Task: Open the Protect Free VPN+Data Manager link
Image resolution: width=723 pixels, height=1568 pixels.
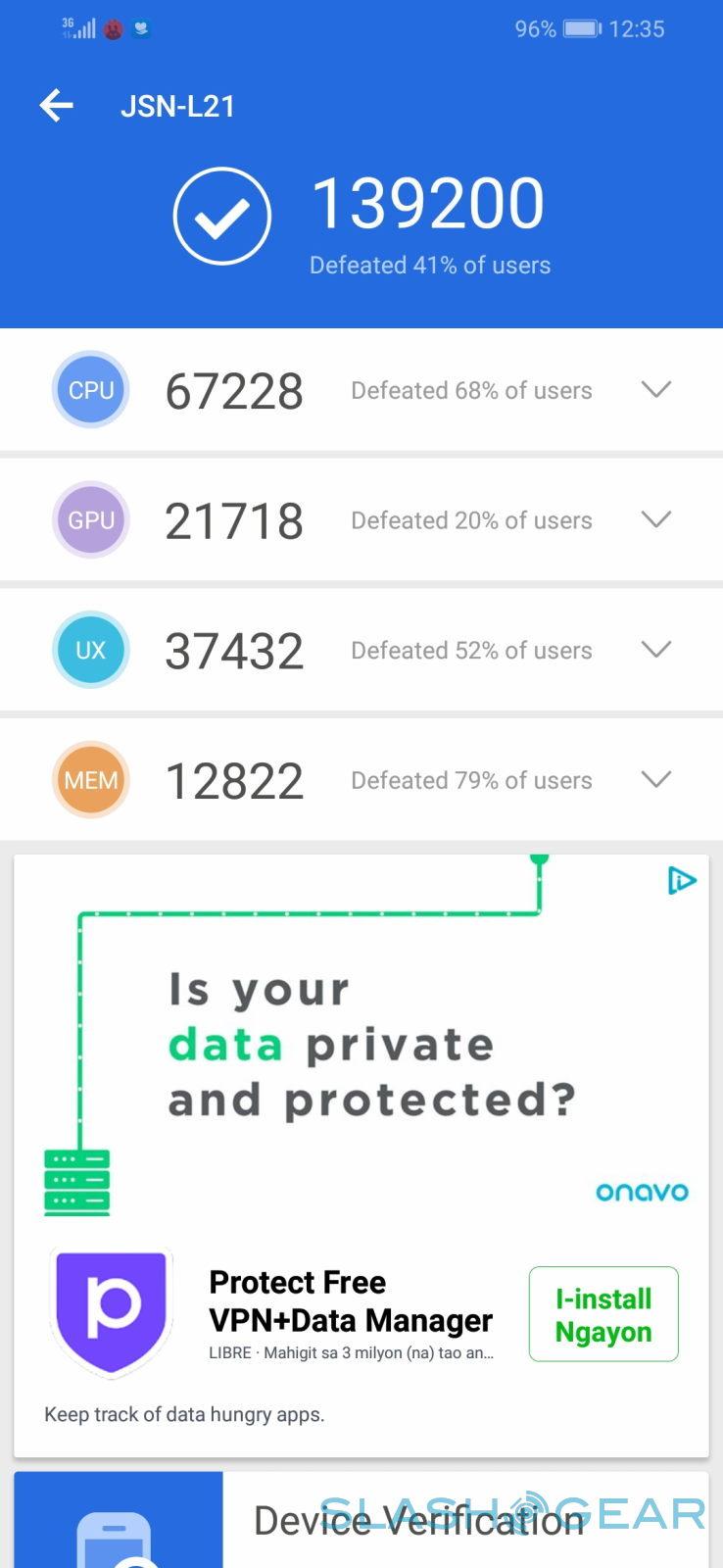Action: click(x=350, y=1301)
